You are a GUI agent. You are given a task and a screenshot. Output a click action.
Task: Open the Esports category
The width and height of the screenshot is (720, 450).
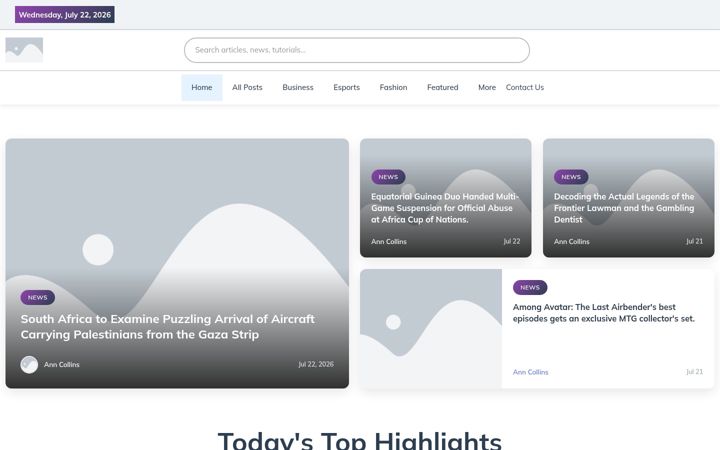346,87
